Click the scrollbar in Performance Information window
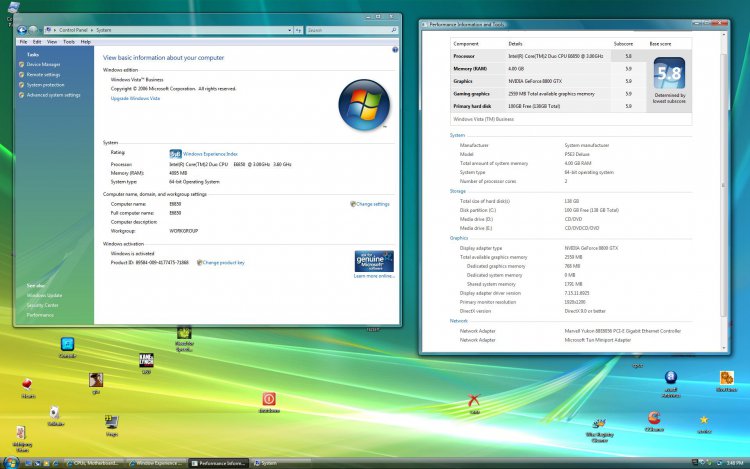 (x=723, y=185)
